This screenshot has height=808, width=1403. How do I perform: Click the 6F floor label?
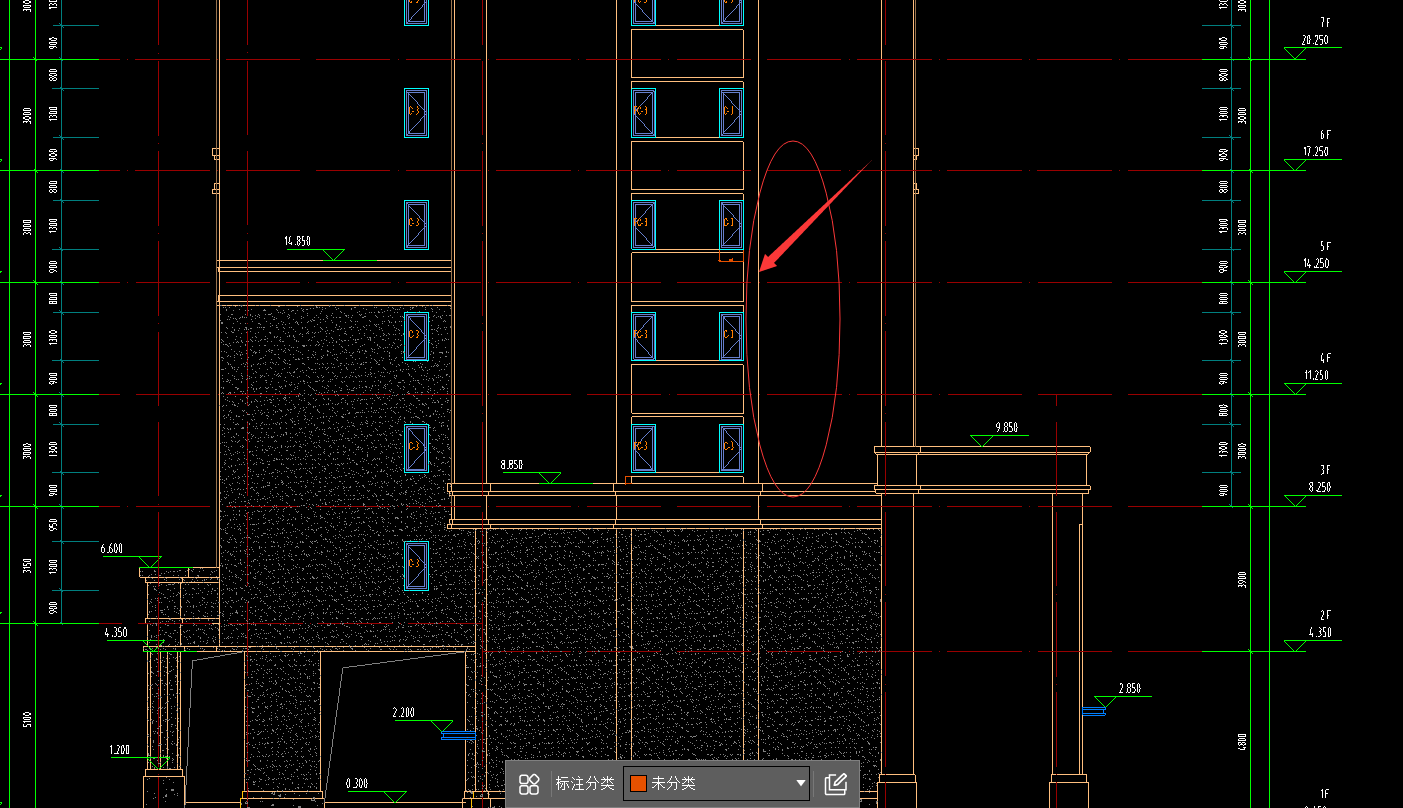point(1325,134)
